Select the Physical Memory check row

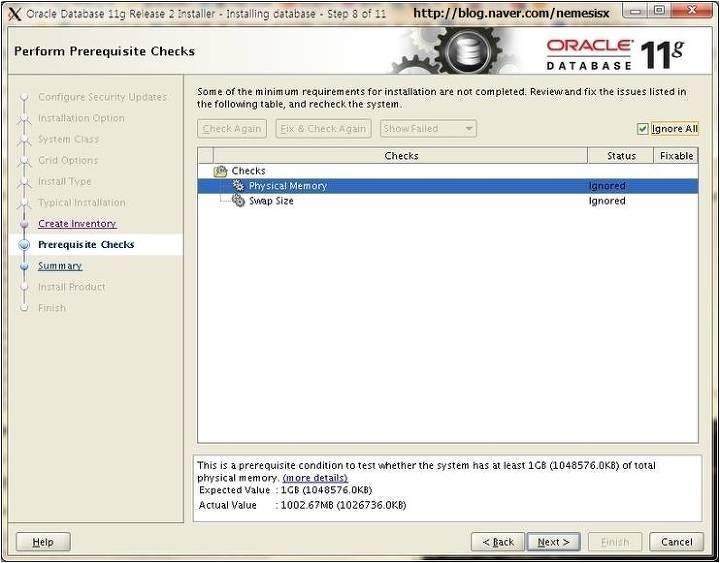coord(448,186)
